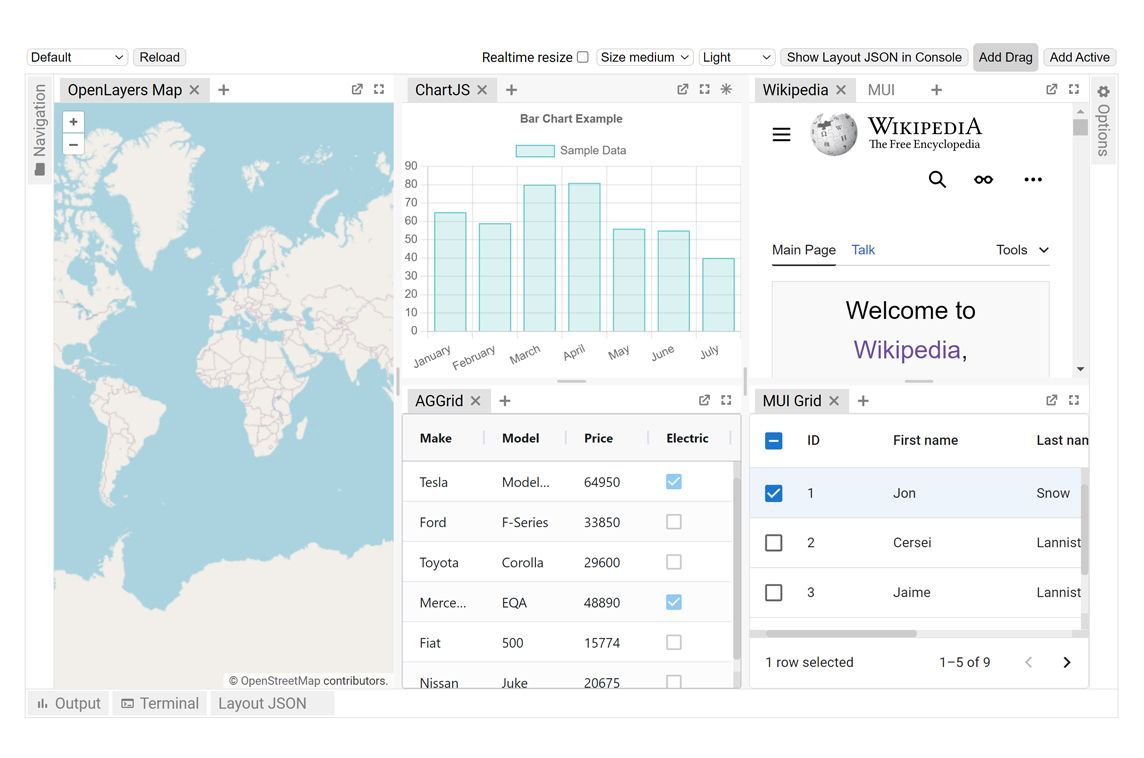Close the AGGrid tab

click(x=475, y=401)
